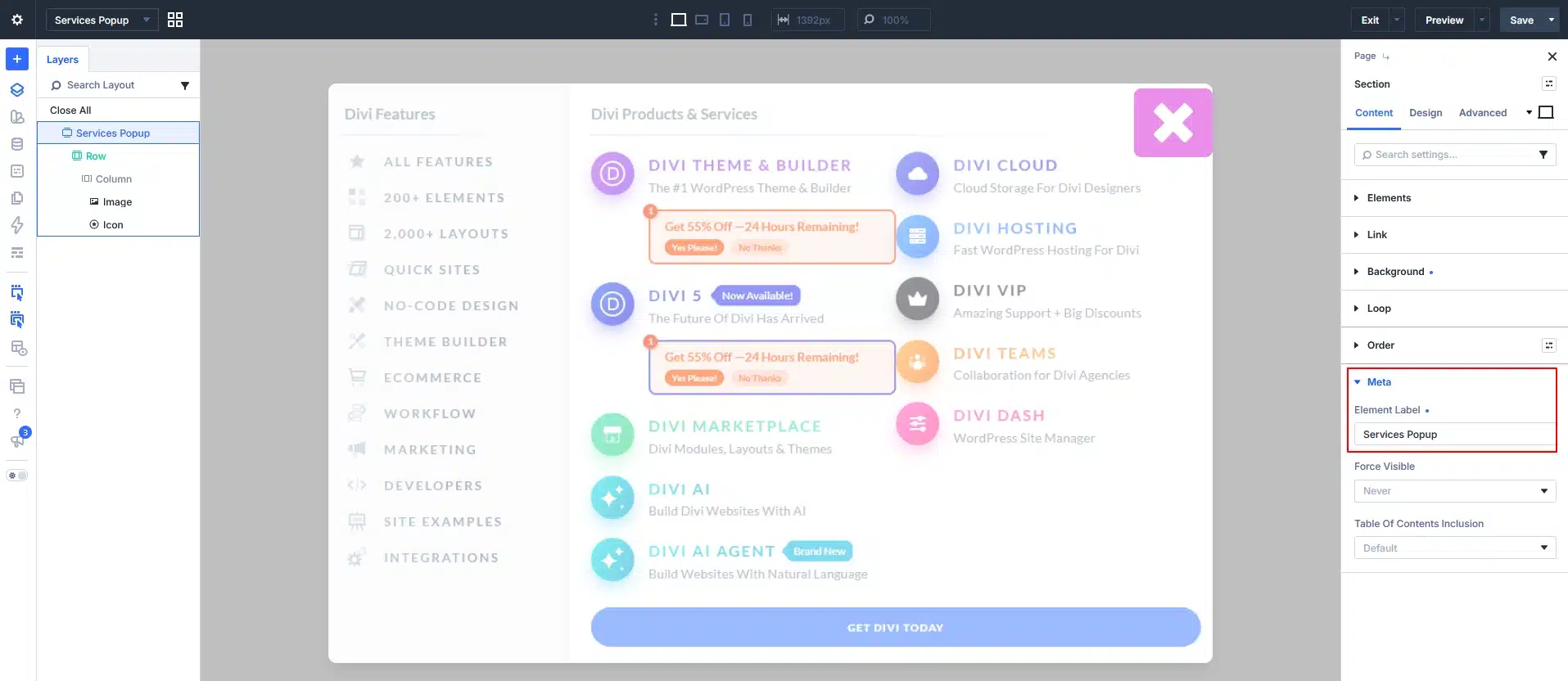
Task: Click the Exit button
Action: pos(1370,20)
